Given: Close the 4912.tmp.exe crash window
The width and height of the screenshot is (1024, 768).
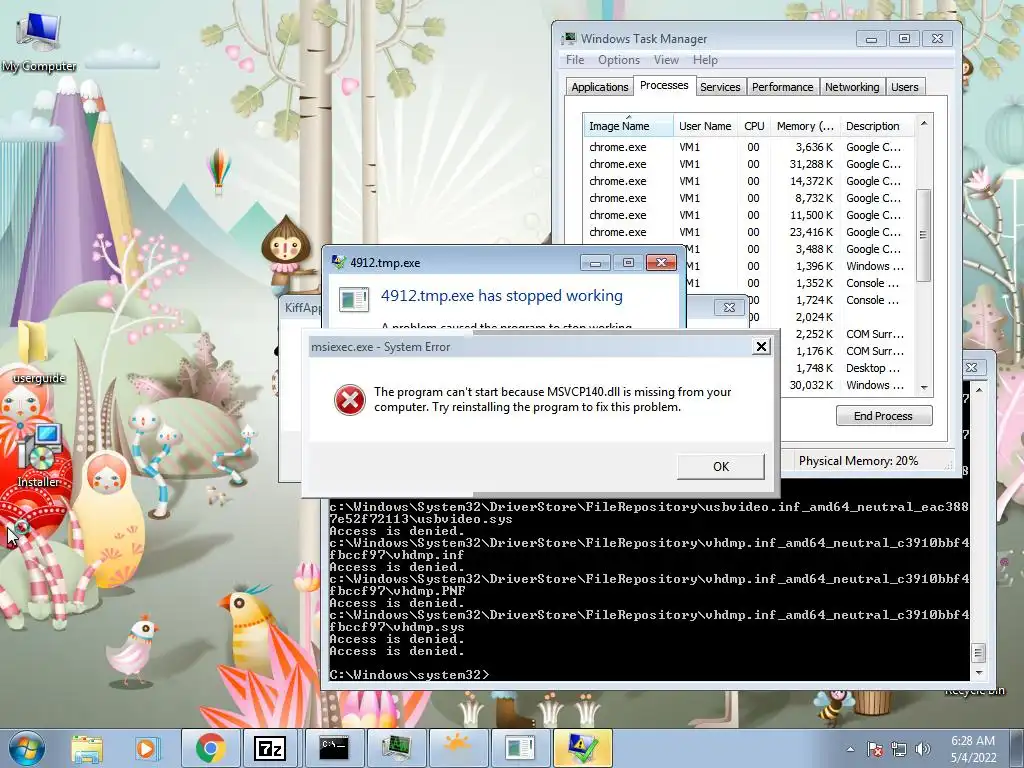Looking at the screenshot, I should [661, 263].
